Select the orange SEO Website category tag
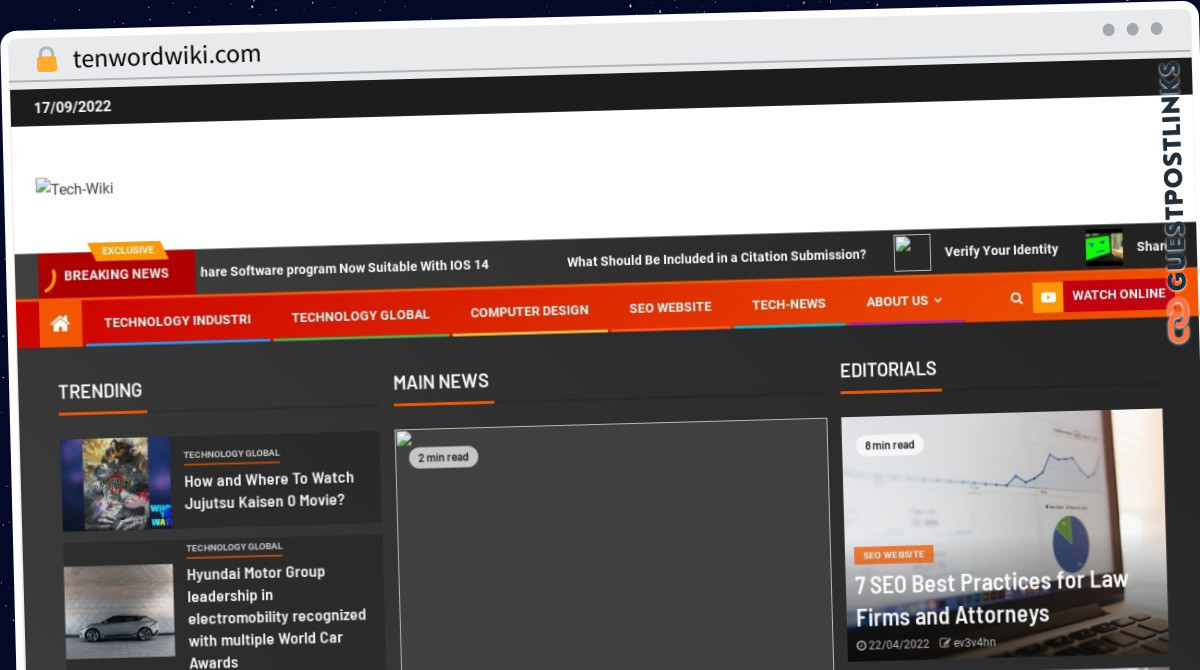This screenshot has width=1200, height=670. (x=893, y=555)
